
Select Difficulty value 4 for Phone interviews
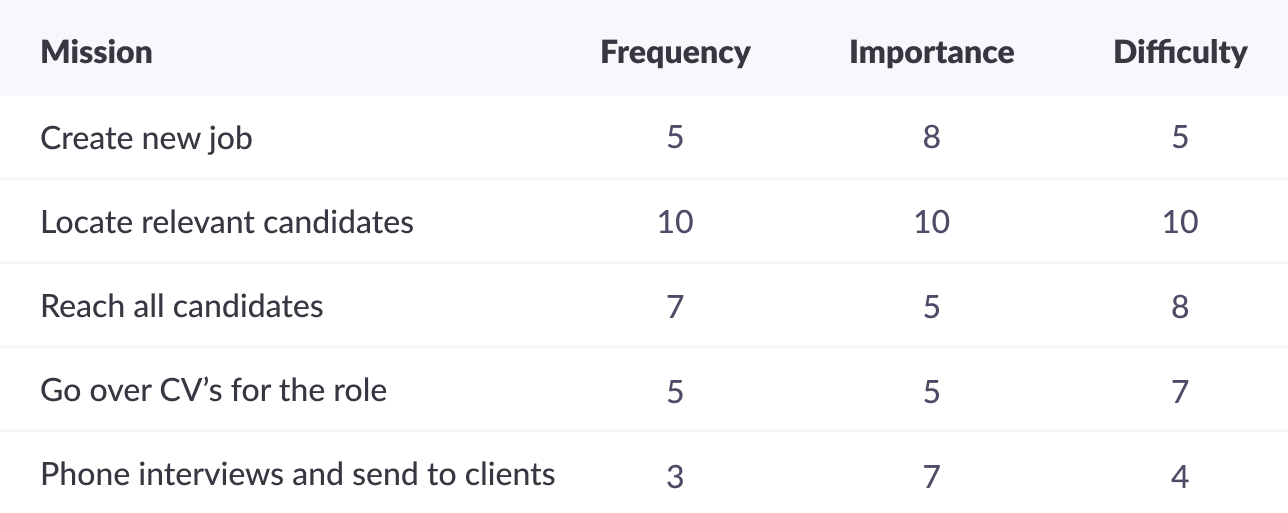[x=1180, y=477]
